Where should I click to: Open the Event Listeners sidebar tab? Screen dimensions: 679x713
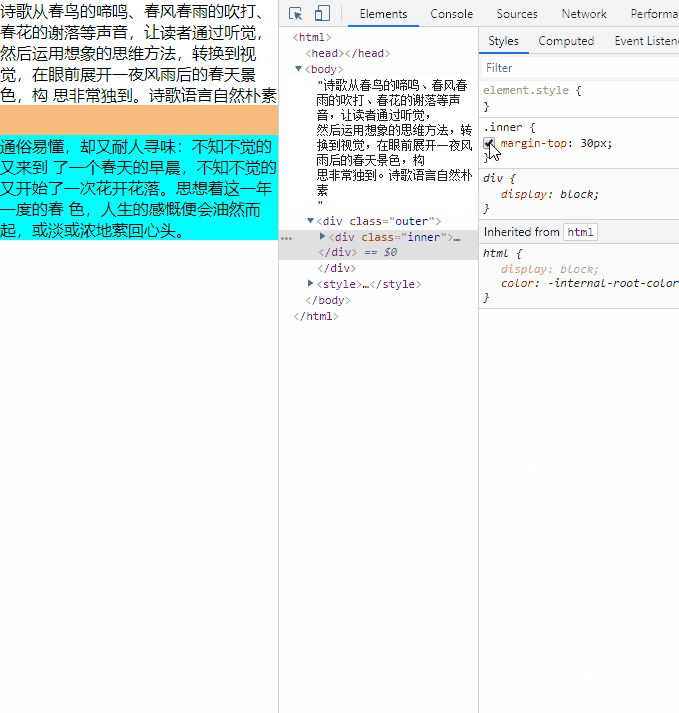point(646,41)
